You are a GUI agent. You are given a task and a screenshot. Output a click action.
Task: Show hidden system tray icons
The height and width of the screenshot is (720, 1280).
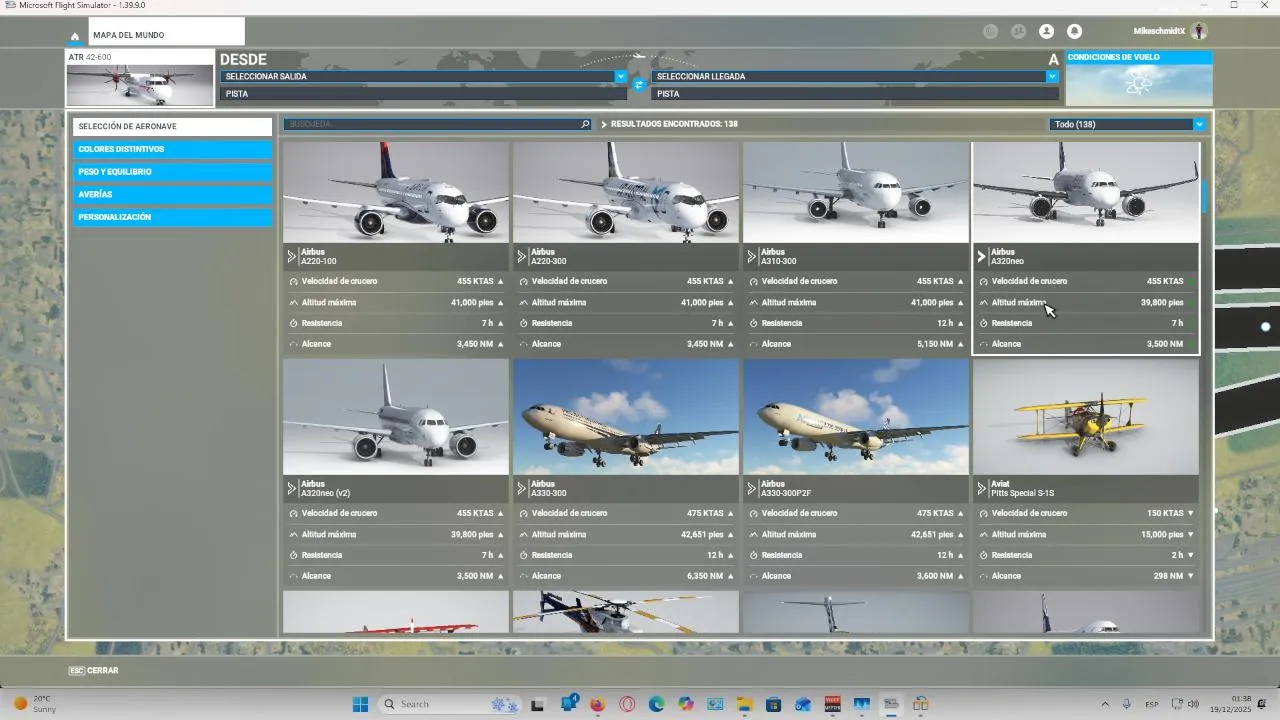(x=1105, y=704)
